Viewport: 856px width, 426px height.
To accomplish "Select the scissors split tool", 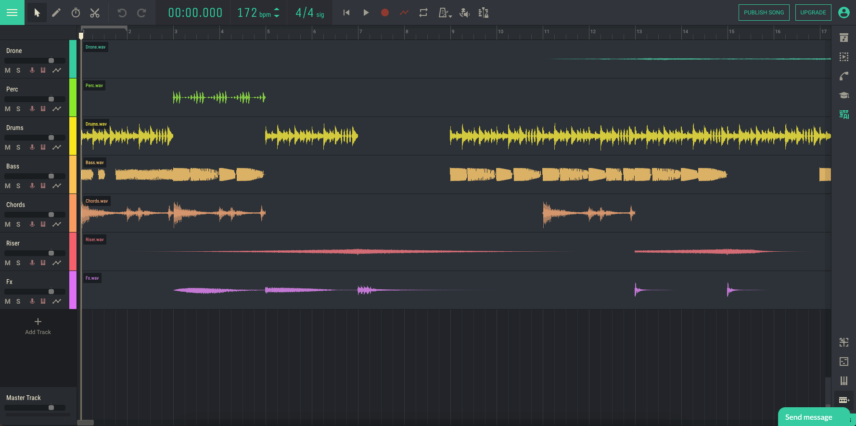I will click(95, 13).
